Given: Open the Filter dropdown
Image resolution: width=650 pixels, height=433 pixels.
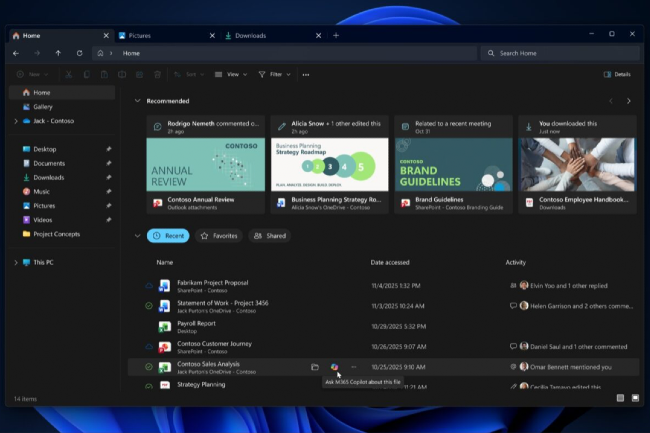Looking at the screenshot, I should click(274, 75).
